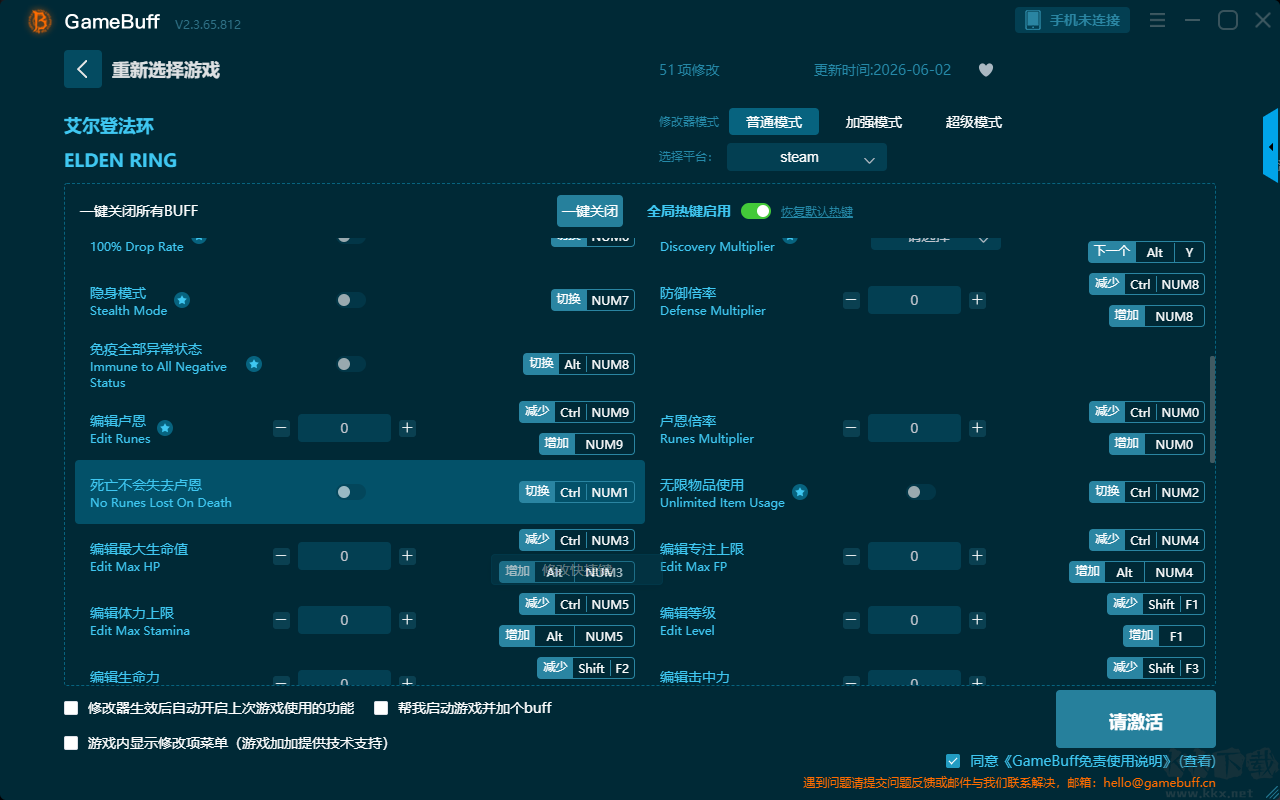Image resolution: width=1280 pixels, height=800 pixels.
Task: Decrease Edit Max HP with minus
Action: 281,556
